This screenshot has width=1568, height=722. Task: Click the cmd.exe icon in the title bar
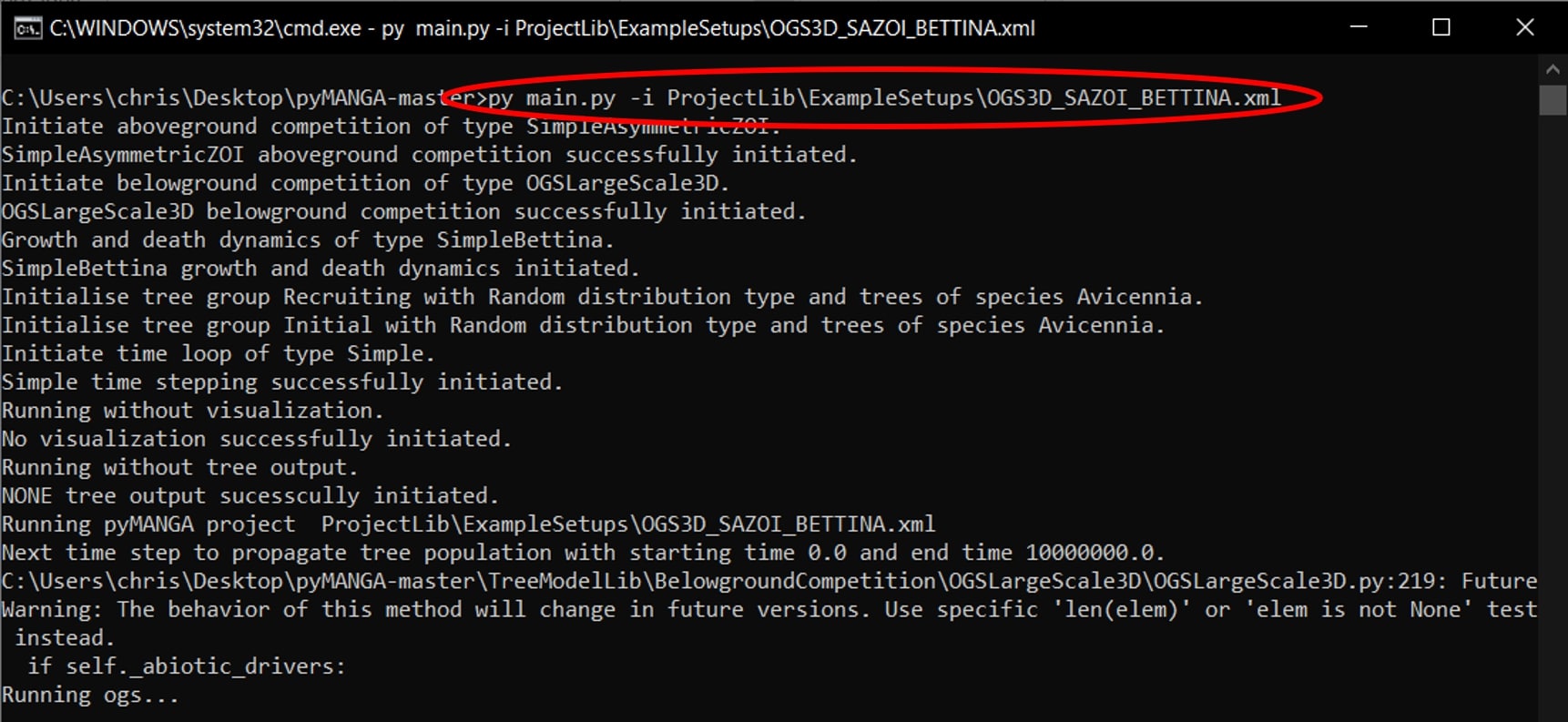click(x=27, y=28)
